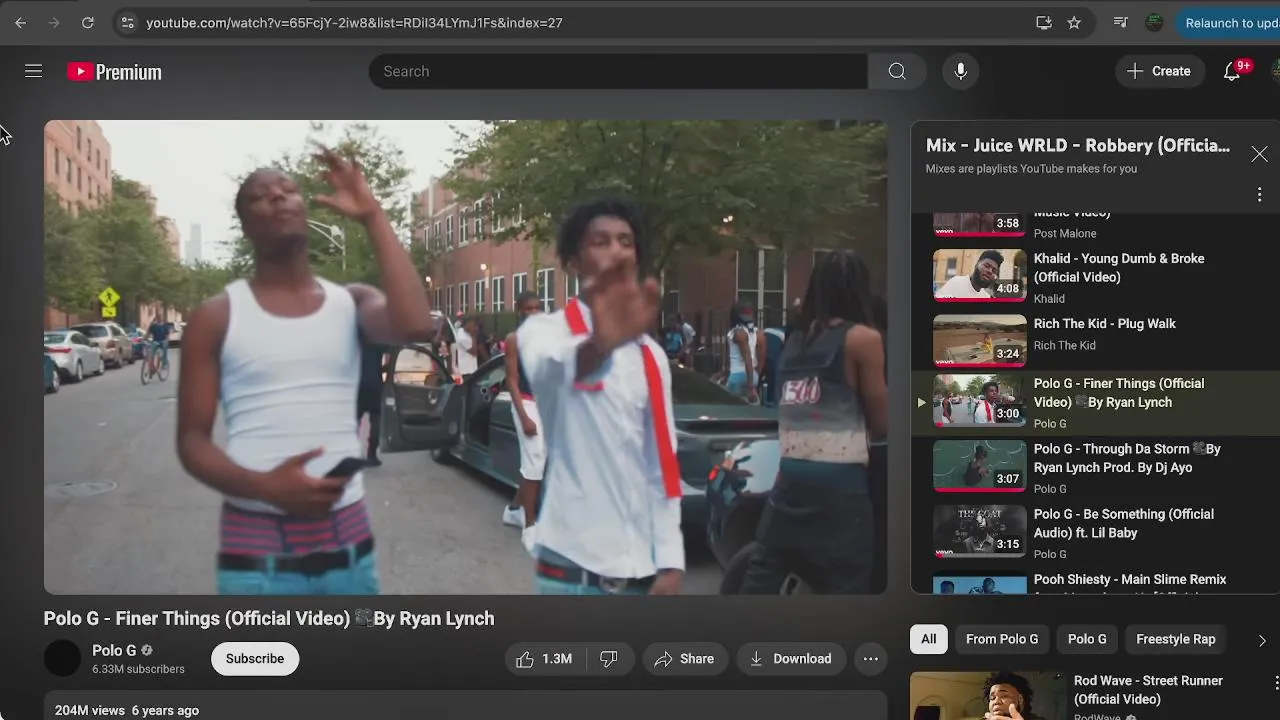Image resolution: width=1280 pixels, height=720 pixels.
Task: Focus the YouTube Search field
Action: click(x=618, y=71)
